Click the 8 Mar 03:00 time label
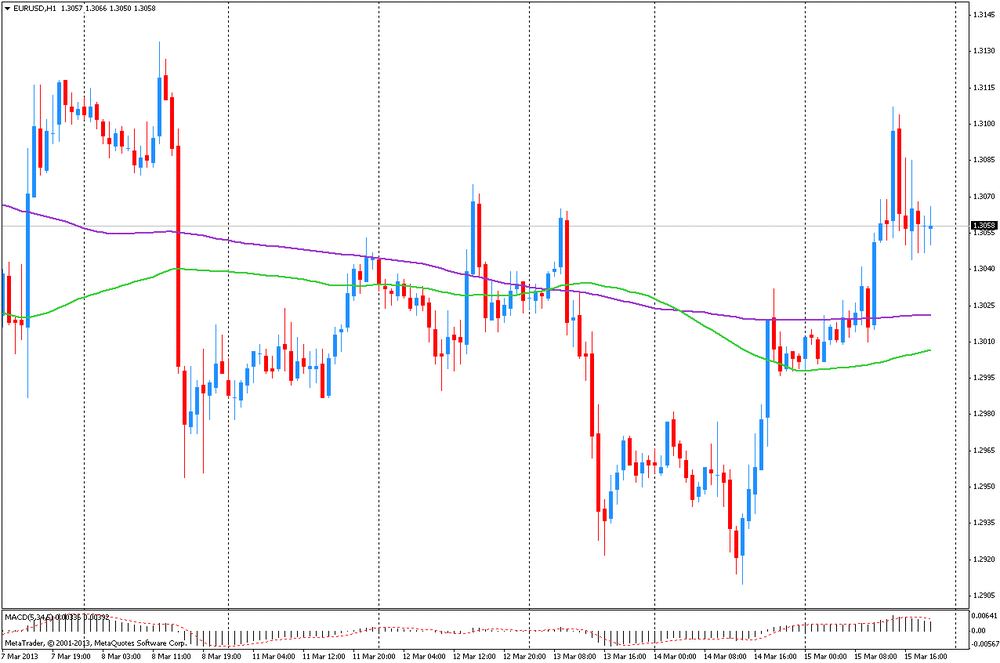The height and width of the screenshot is (663, 1000). (x=121, y=656)
